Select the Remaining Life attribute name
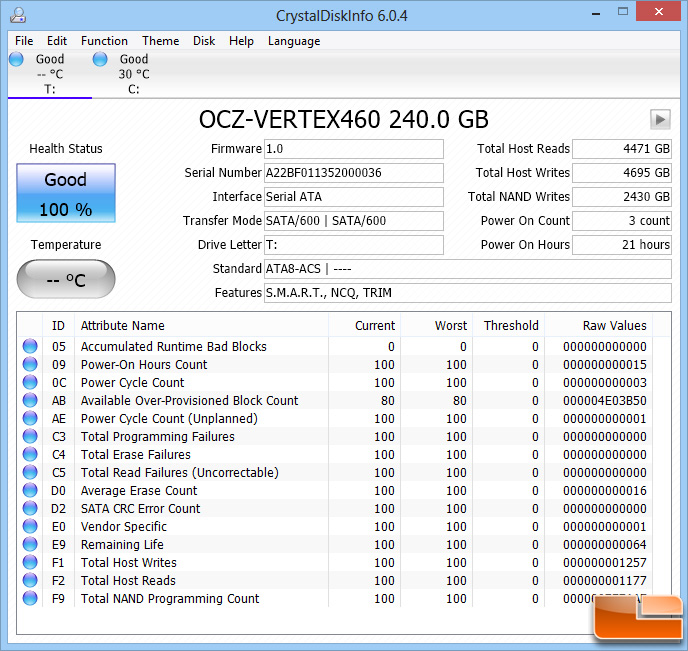This screenshot has height=651, width=688. coord(122,544)
